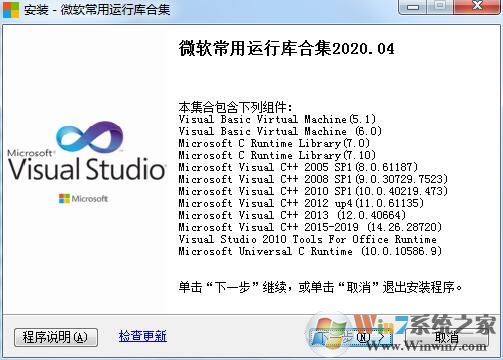
Task: Click the line 本集合包含下列组件:
Action: [235, 107]
